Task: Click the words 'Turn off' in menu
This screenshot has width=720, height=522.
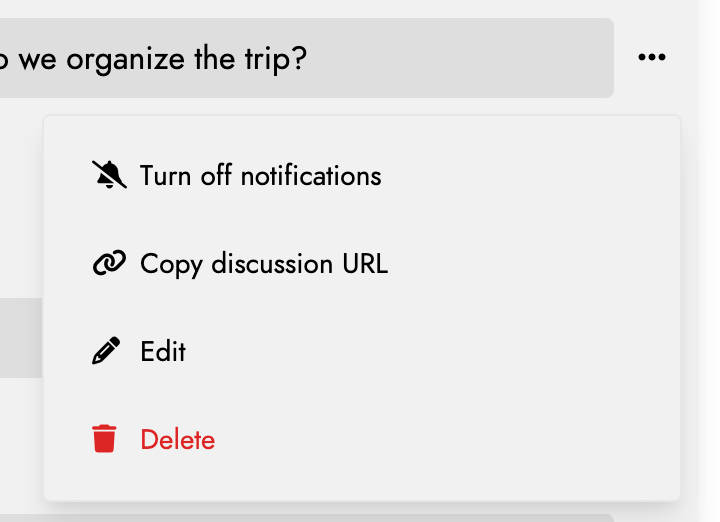Action: [x=186, y=176]
